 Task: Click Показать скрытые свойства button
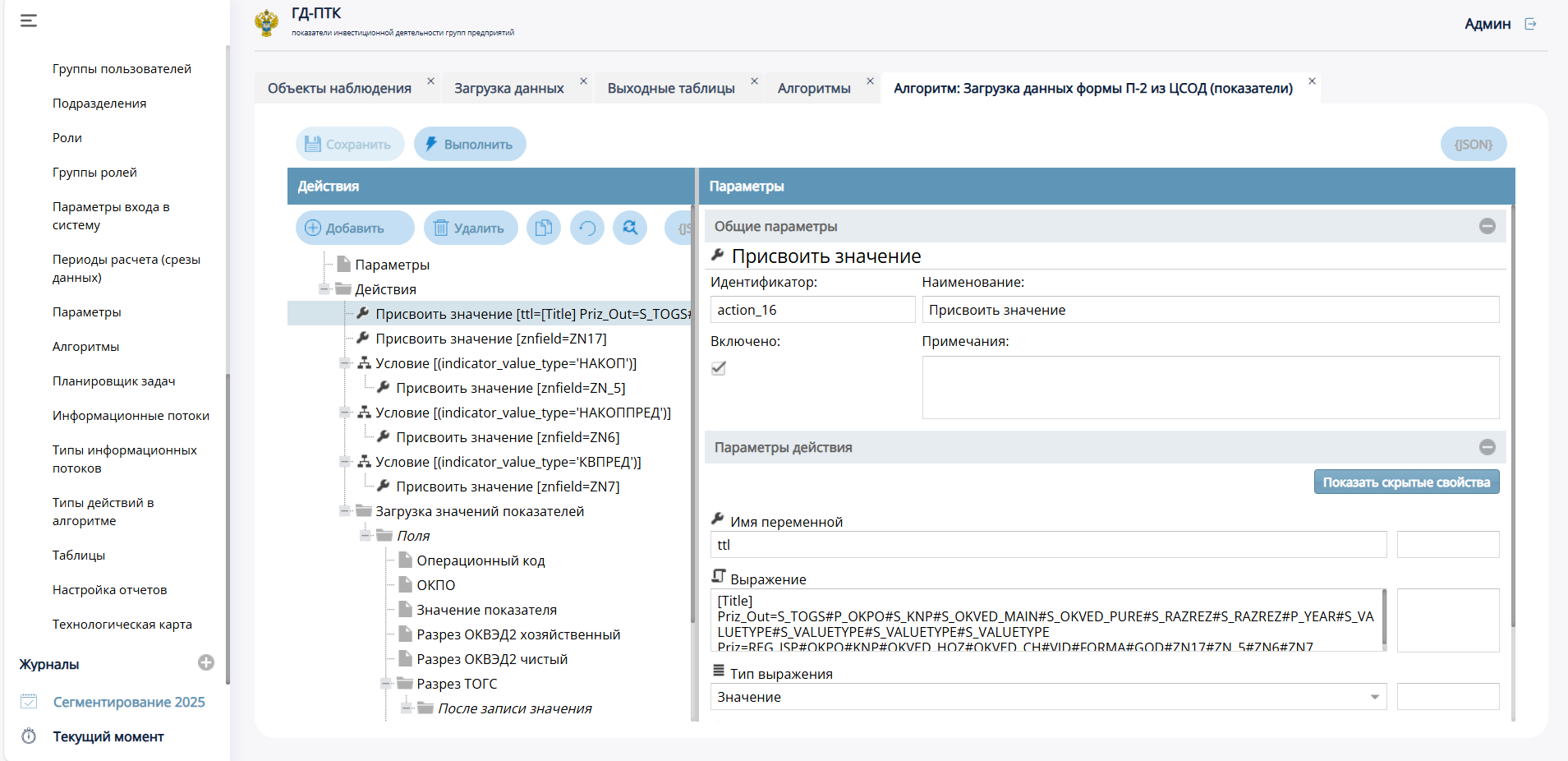(x=1406, y=482)
